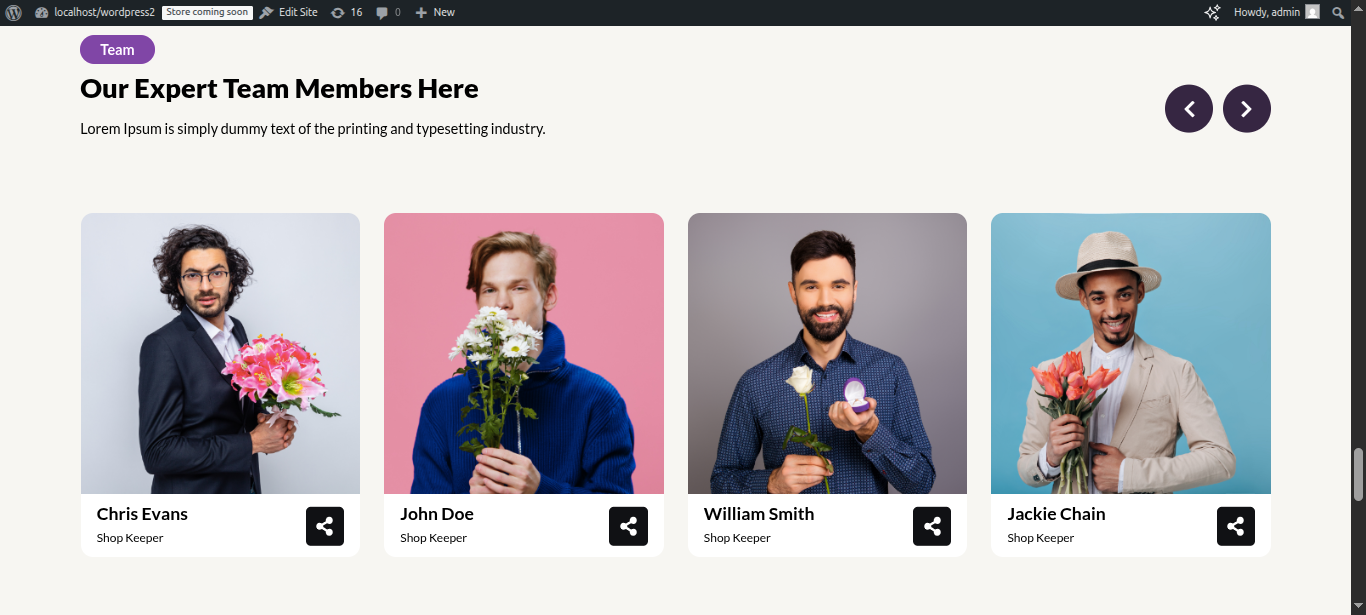Click John Doe share icon
This screenshot has height=615, width=1366.
tap(628, 526)
